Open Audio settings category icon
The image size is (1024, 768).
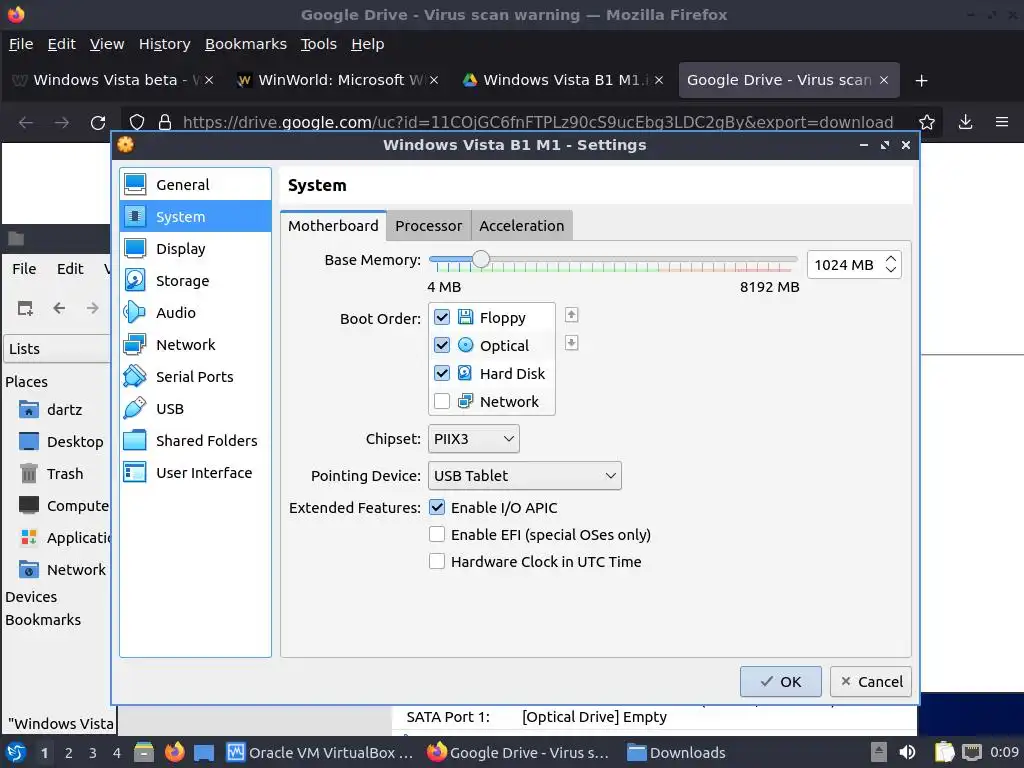(x=135, y=313)
